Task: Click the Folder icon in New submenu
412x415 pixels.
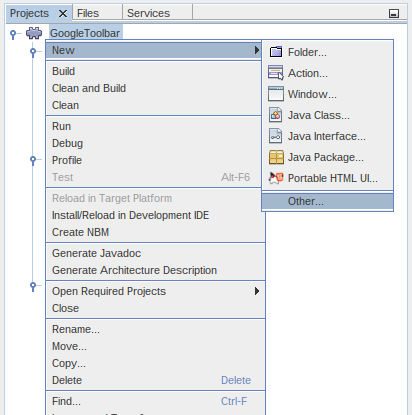Action: [276, 52]
